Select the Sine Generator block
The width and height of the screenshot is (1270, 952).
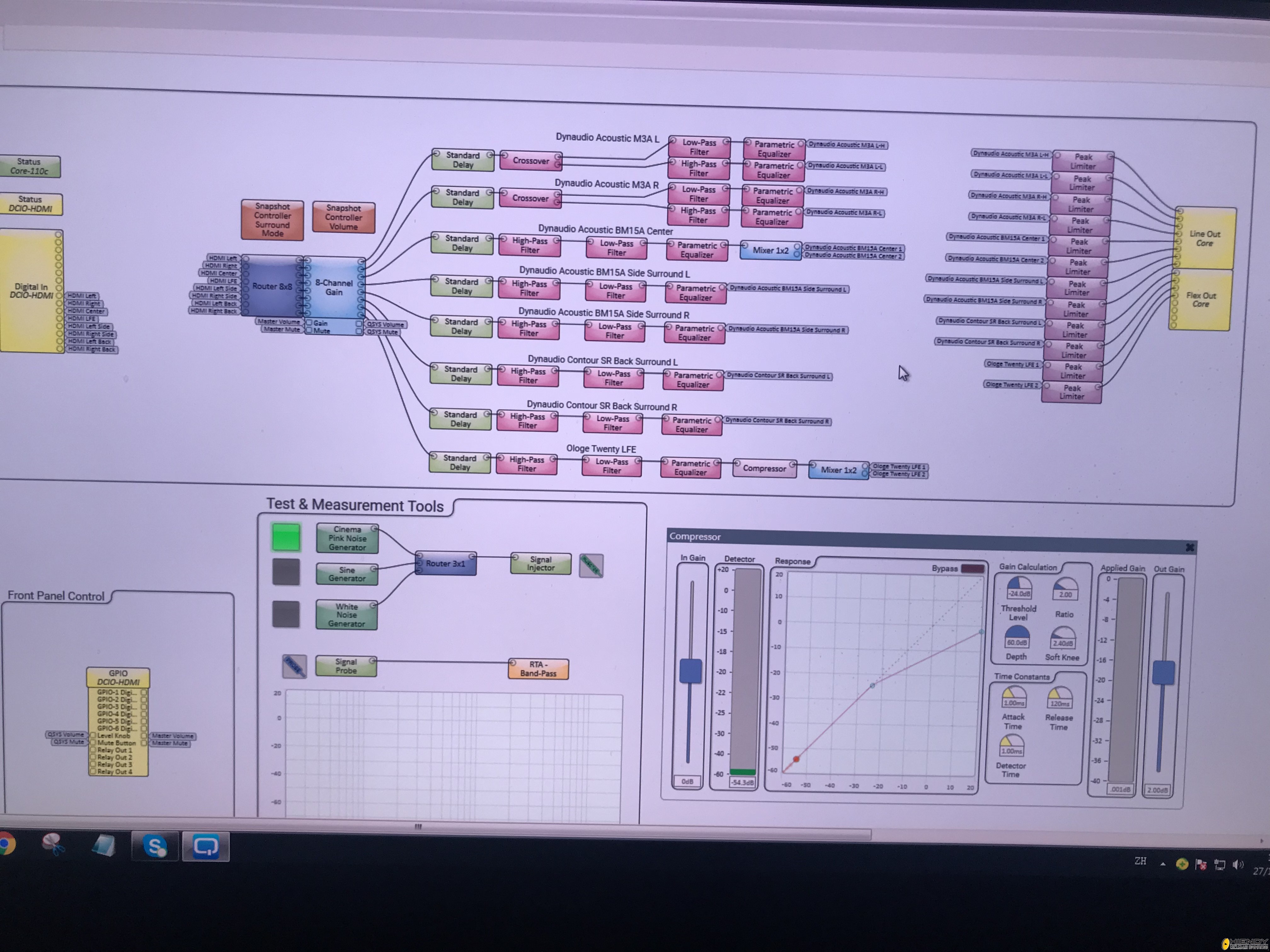tap(347, 575)
